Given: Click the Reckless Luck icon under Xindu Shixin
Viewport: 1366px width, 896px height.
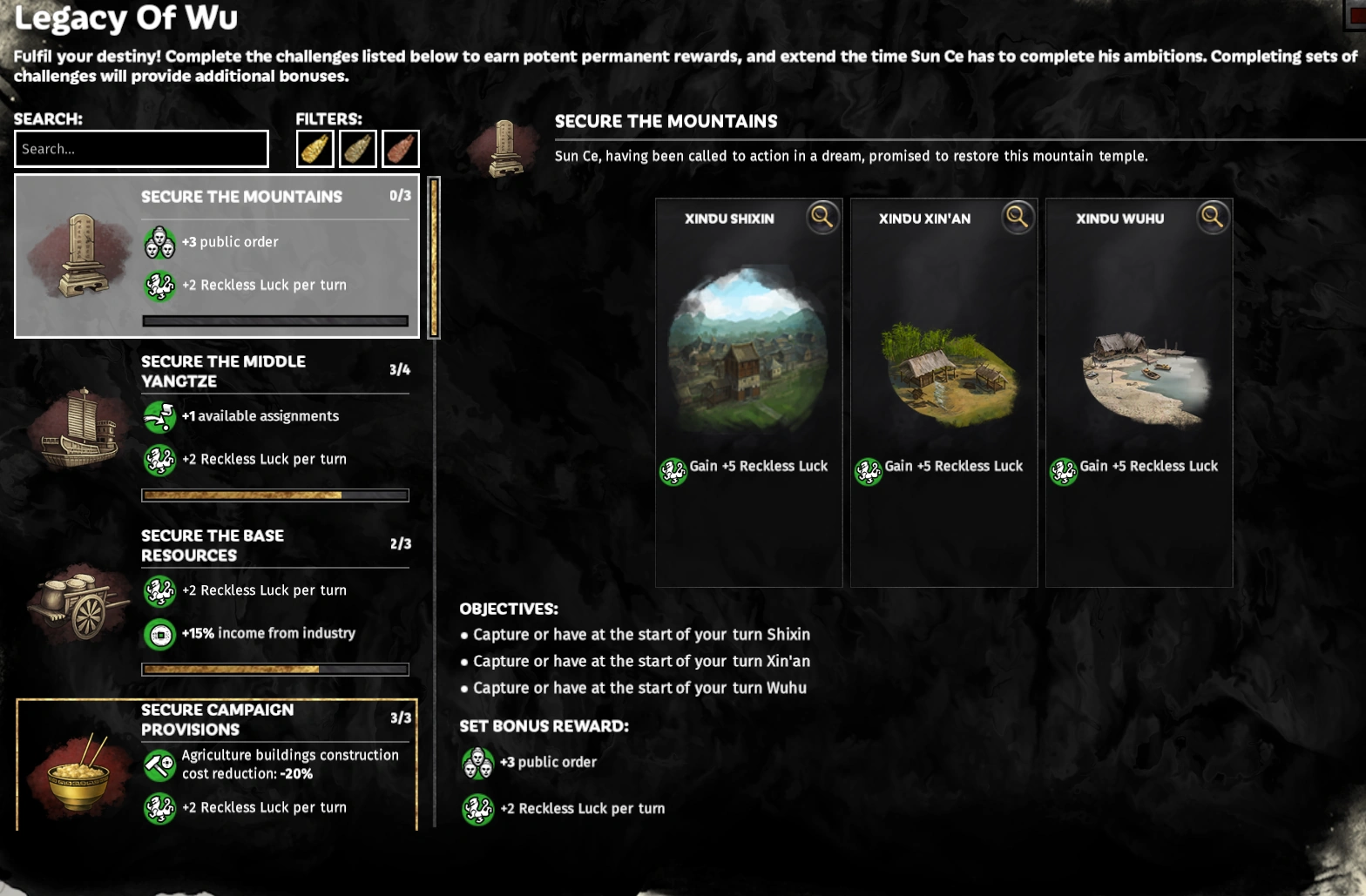Looking at the screenshot, I should tap(673, 471).
